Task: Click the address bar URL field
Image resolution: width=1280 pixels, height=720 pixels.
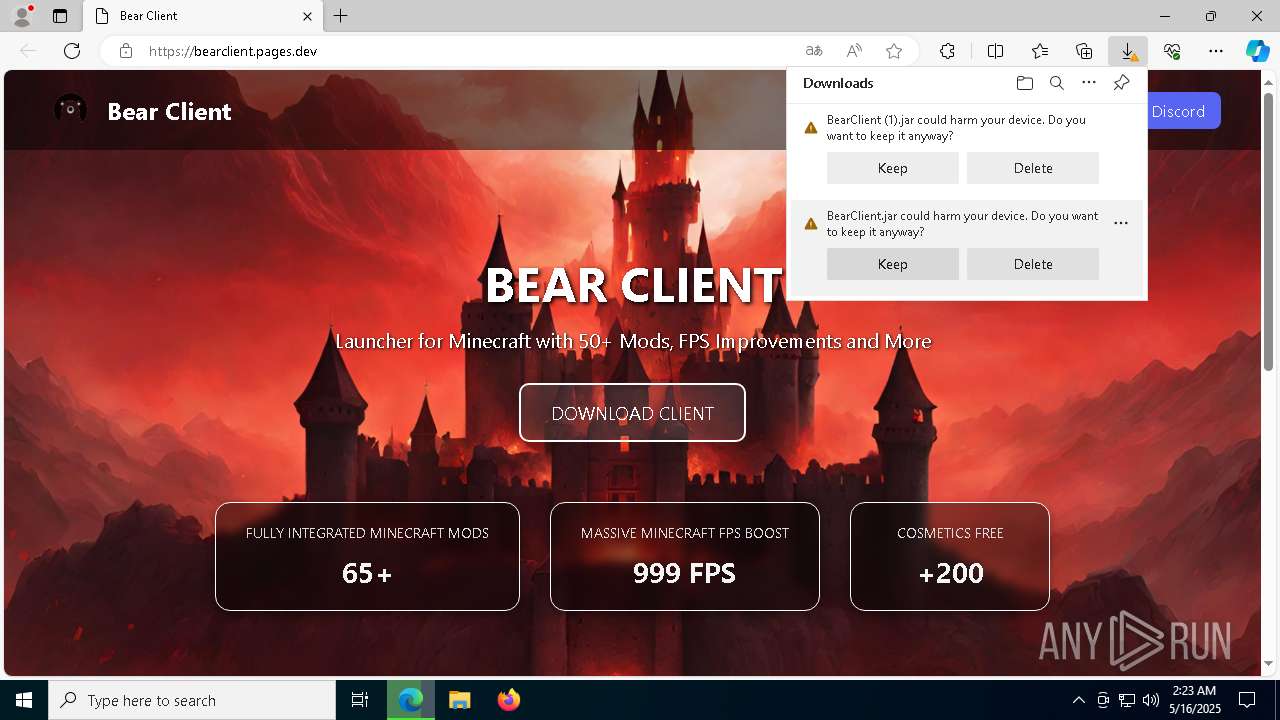Action: pyautogui.click(x=470, y=51)
